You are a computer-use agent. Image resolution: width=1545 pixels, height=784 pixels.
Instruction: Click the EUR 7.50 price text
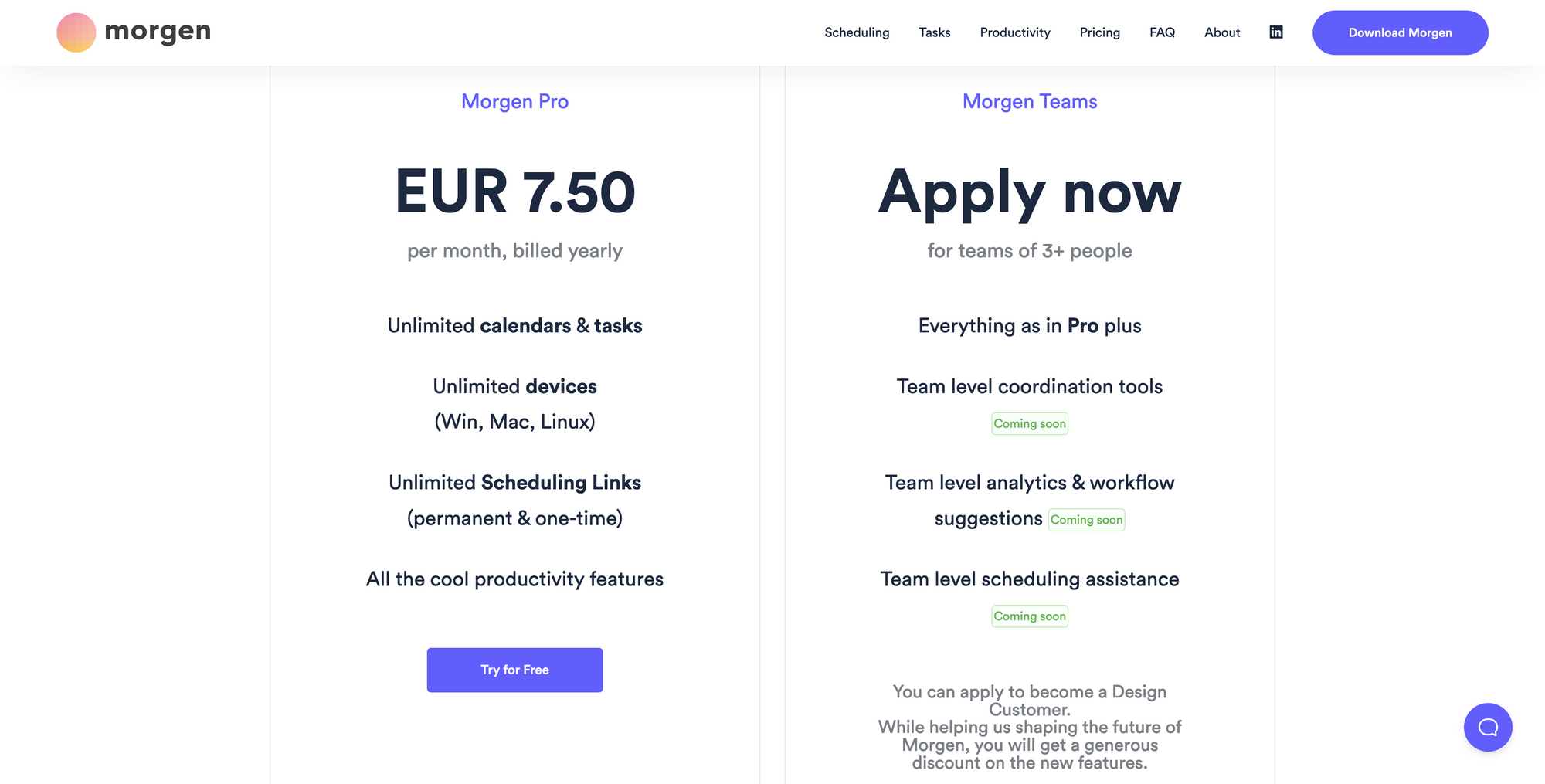pyautogui.click(x=514, y=192)
